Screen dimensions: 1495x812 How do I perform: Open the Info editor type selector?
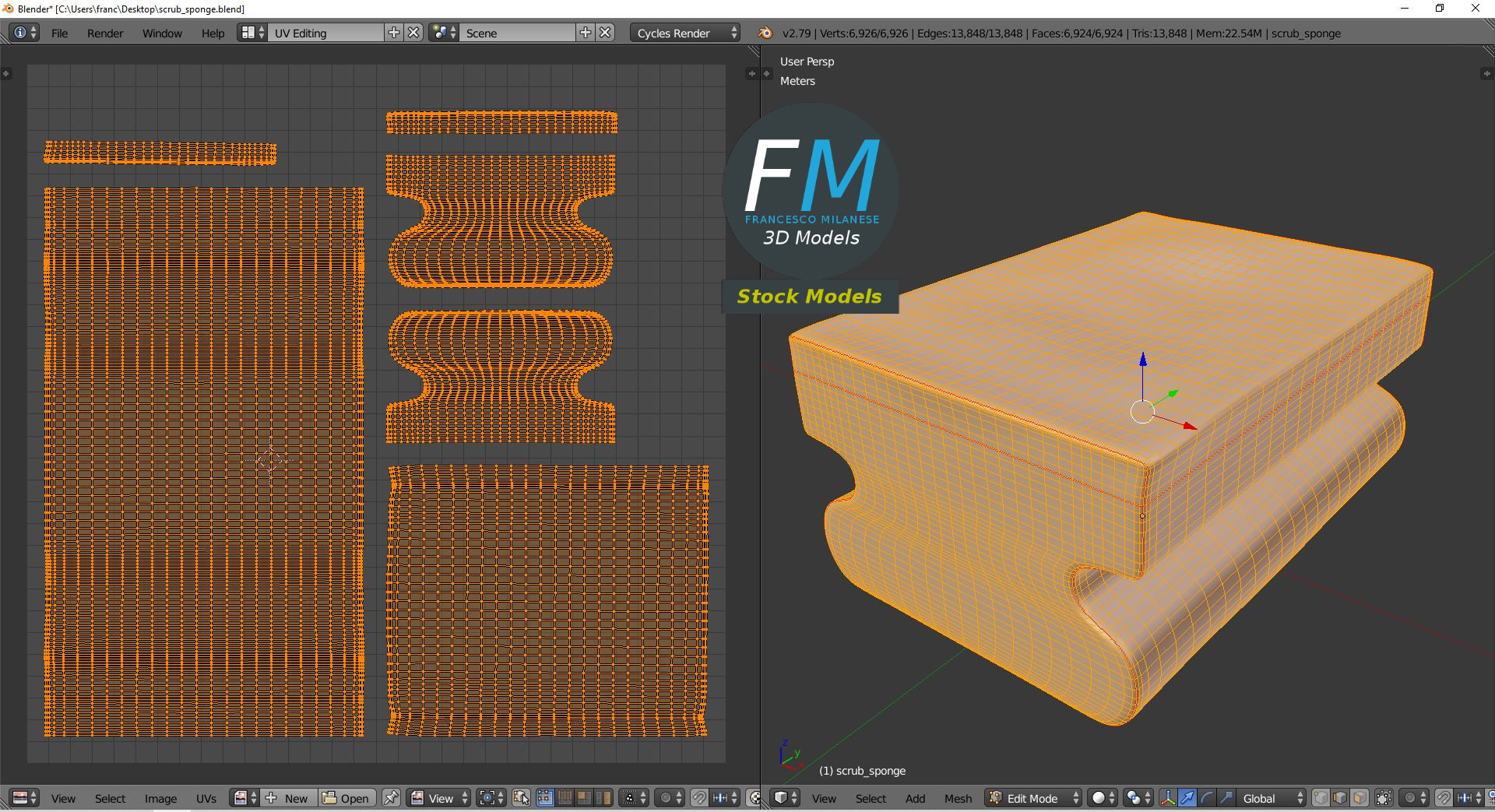pyautogui.click(x=24, y=33)
